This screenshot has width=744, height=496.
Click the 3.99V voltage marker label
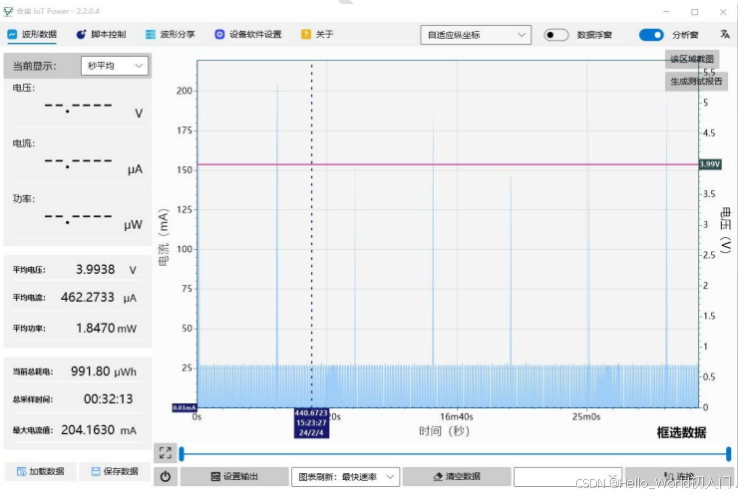tap(710, 164)
